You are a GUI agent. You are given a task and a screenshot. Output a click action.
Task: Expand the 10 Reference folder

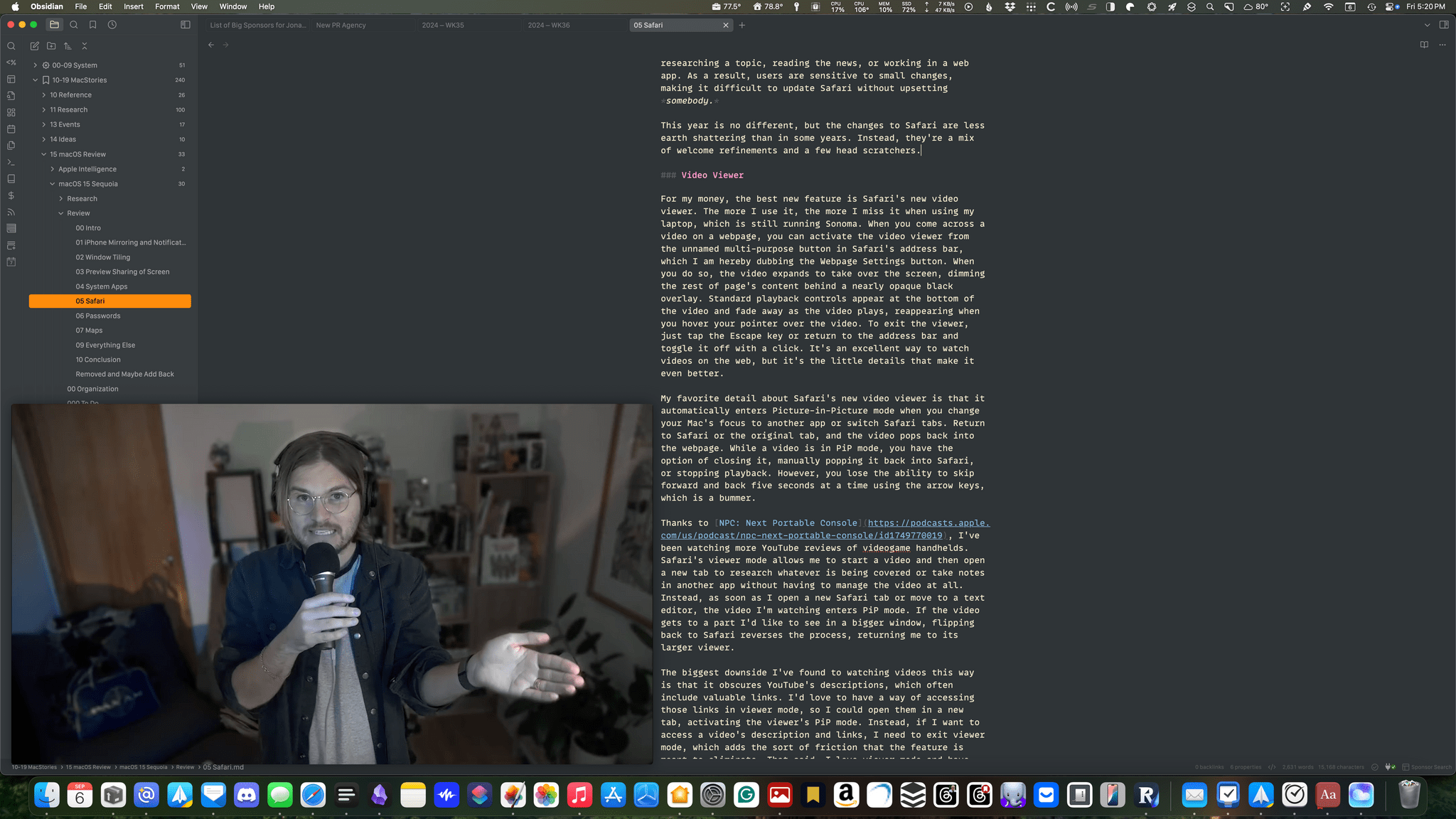[110, 95]
